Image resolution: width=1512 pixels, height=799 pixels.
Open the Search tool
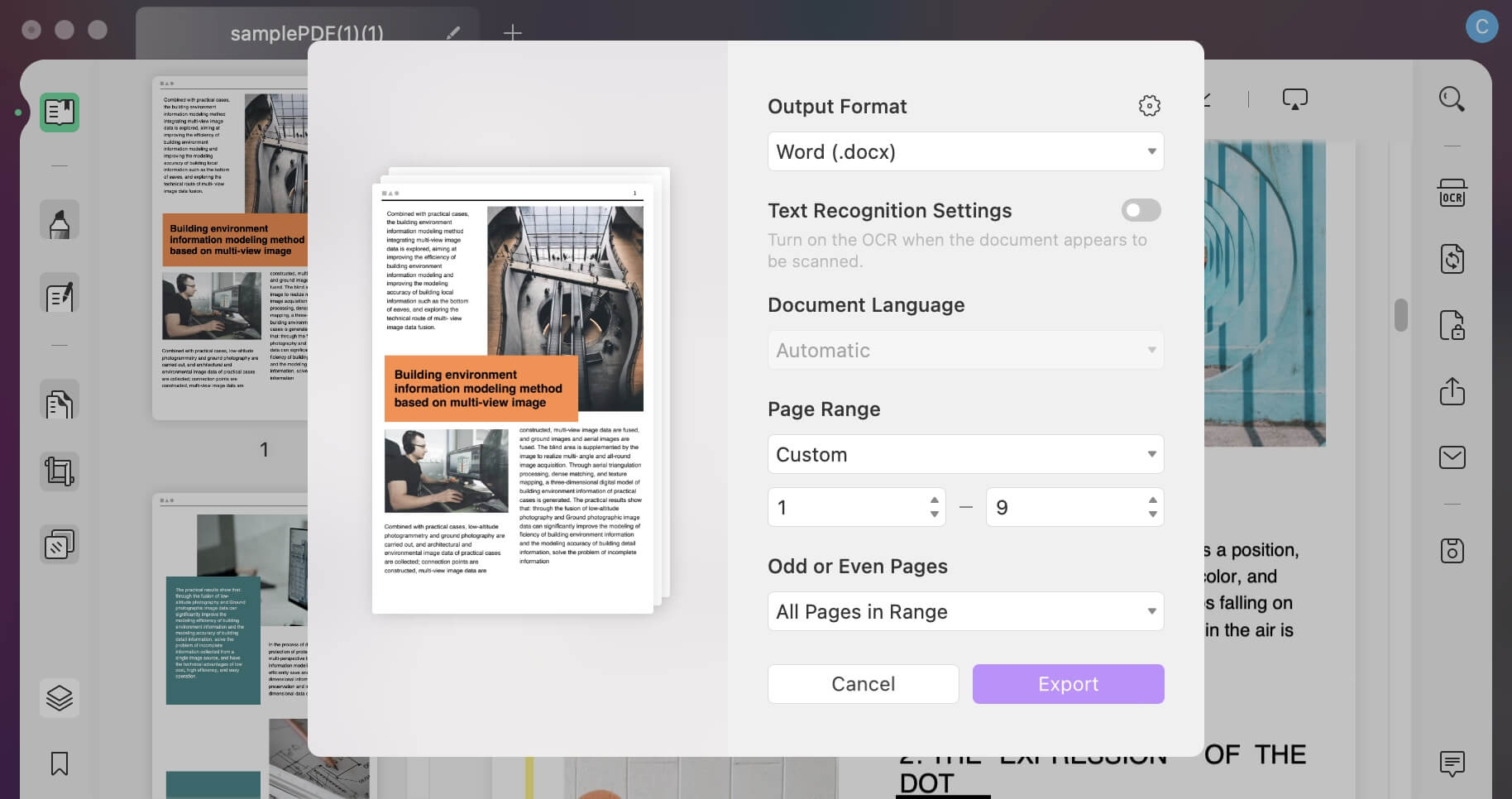point(1451,98)
